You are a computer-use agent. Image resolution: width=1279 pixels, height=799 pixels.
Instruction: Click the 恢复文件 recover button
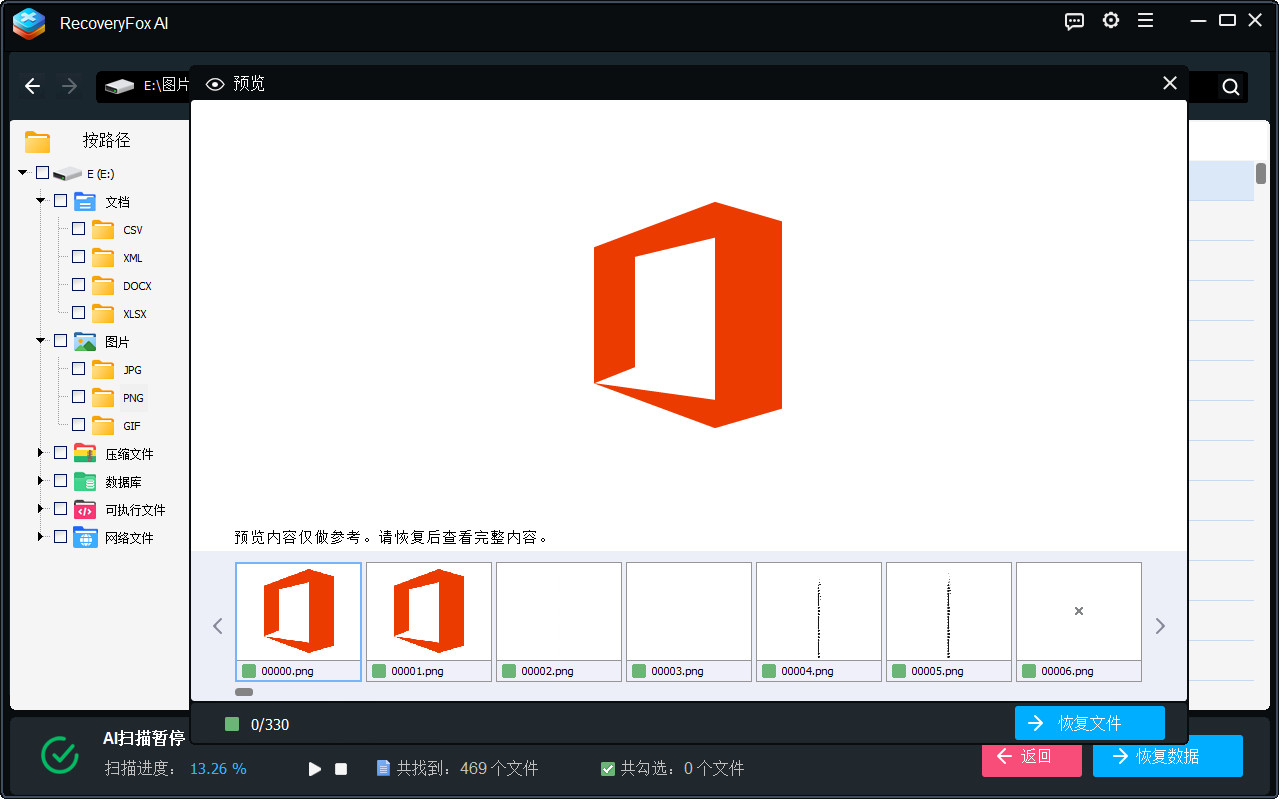point(1089,723)
